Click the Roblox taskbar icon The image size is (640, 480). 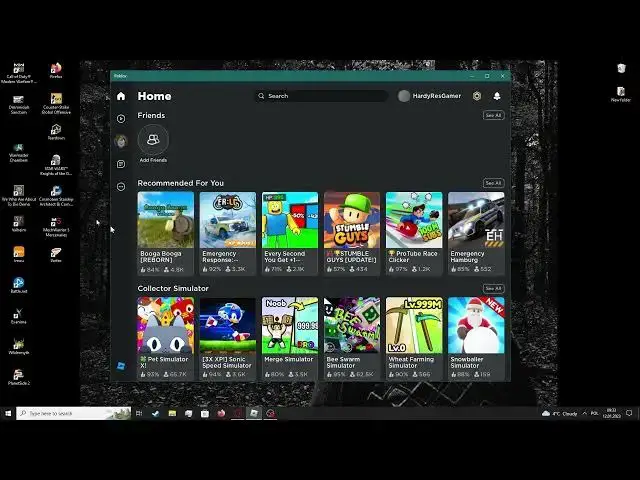[254, 413]
